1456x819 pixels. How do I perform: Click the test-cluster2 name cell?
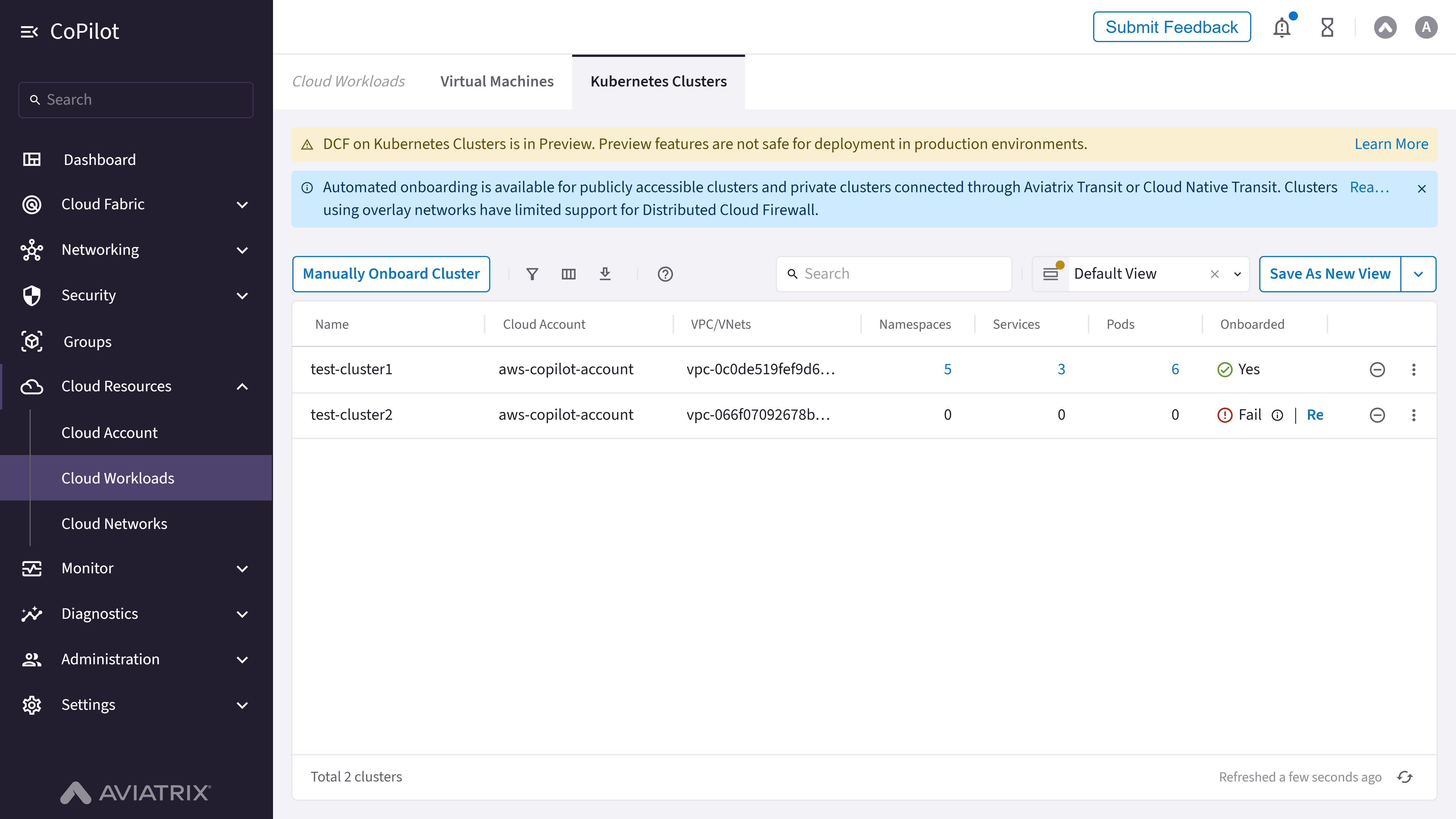click(351, 415)
